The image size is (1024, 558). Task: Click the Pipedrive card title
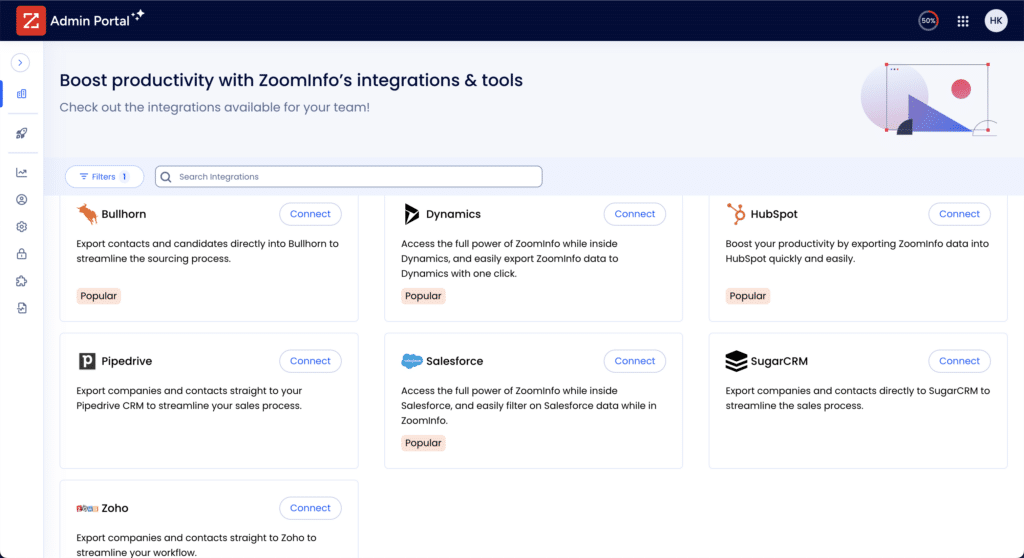127,361
